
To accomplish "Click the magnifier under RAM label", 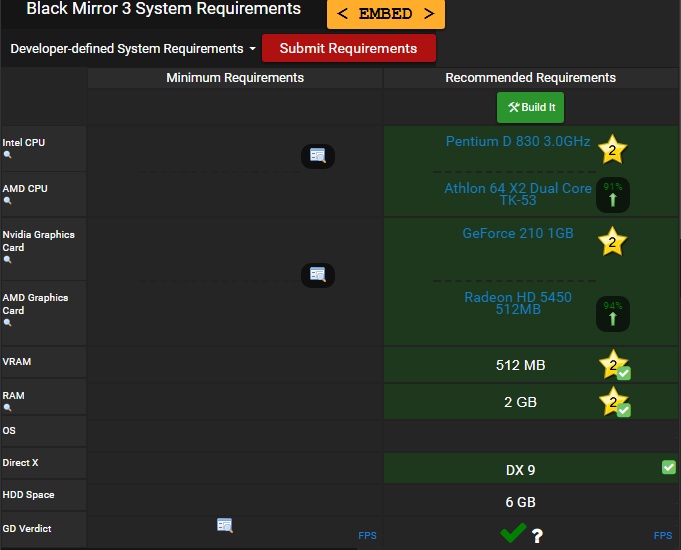I will pyautogui.click(x=7, y=408).
